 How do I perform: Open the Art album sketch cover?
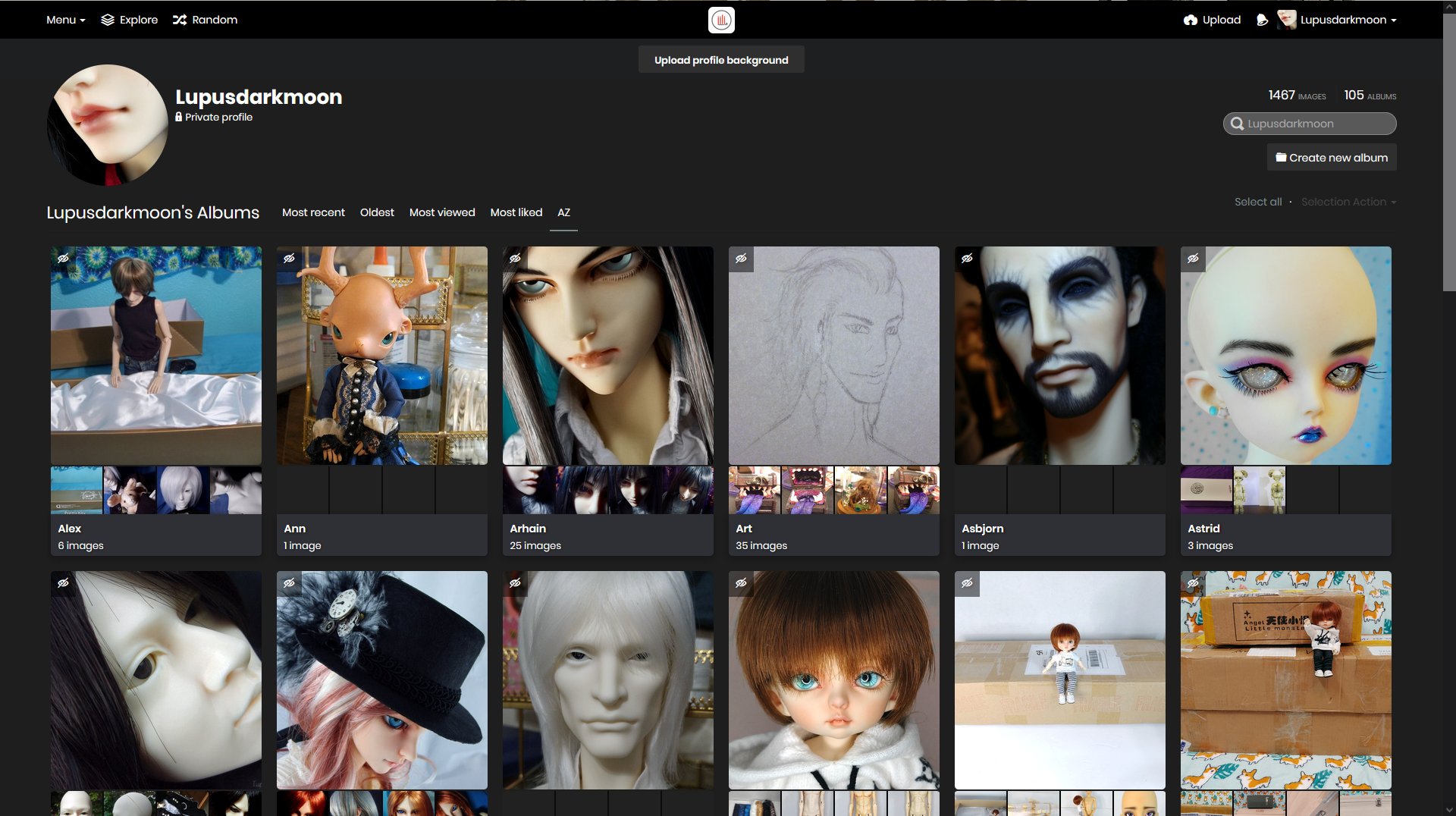pyautogui.click(x=834, y=356)
